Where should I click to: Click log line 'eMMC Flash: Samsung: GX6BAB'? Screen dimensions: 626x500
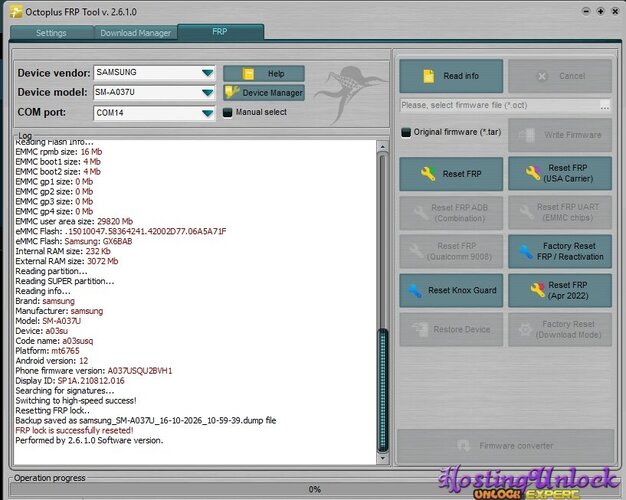[x=74, y=241]
